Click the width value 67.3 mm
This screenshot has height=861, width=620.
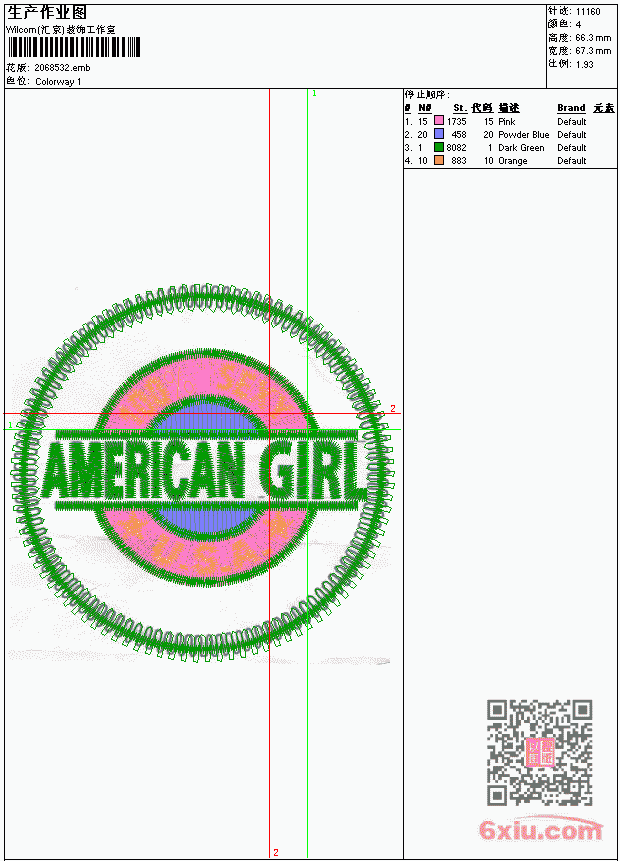click(x=593, y=51)
